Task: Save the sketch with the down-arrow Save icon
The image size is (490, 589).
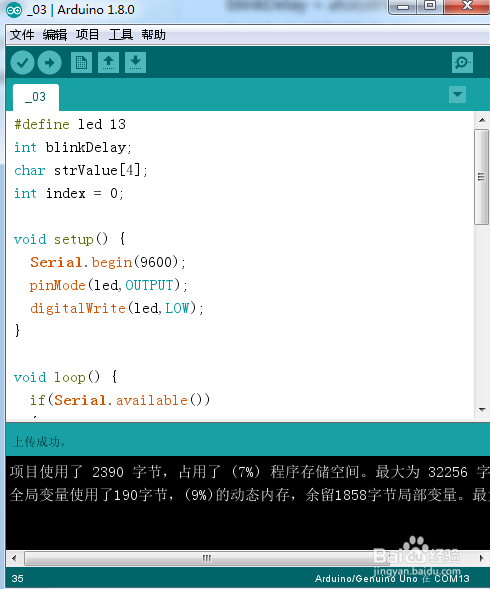Action: [136, 62]
